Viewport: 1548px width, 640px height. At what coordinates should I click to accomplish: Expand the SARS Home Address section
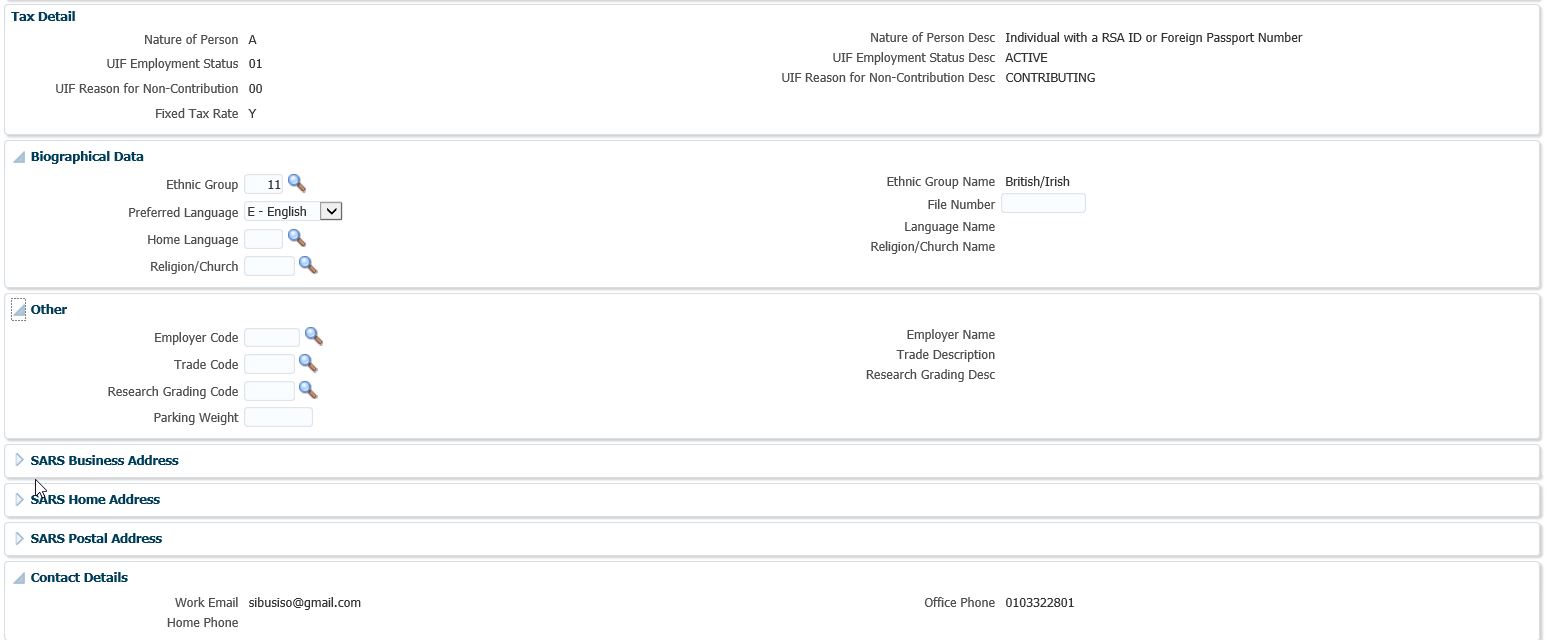pos(19,499)
